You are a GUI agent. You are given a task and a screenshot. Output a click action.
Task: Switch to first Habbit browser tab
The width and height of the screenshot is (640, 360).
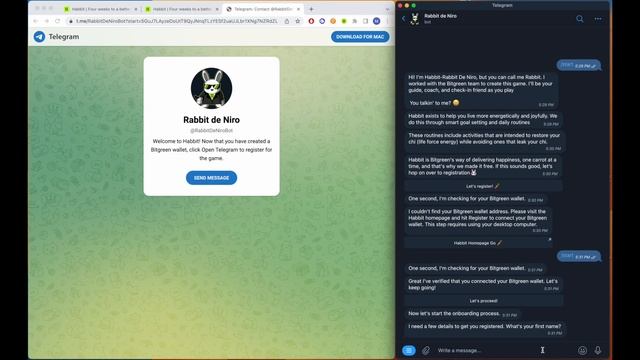coord(101,9)
